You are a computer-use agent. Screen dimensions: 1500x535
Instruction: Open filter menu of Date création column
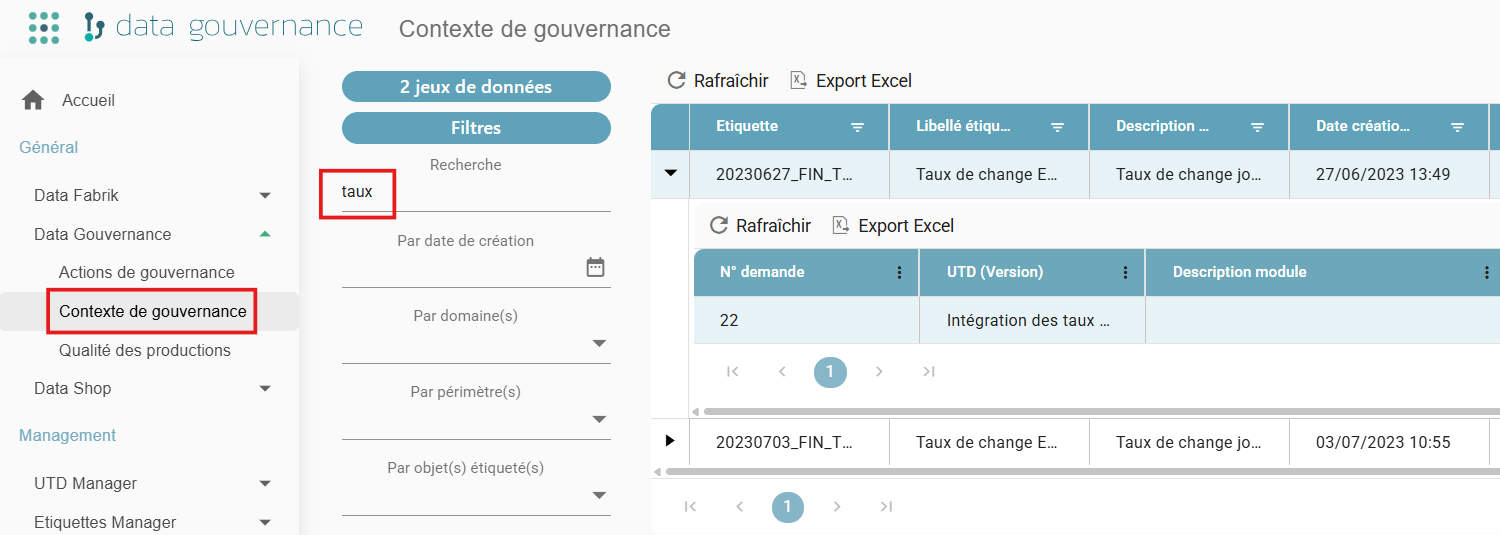point(1457,127)
